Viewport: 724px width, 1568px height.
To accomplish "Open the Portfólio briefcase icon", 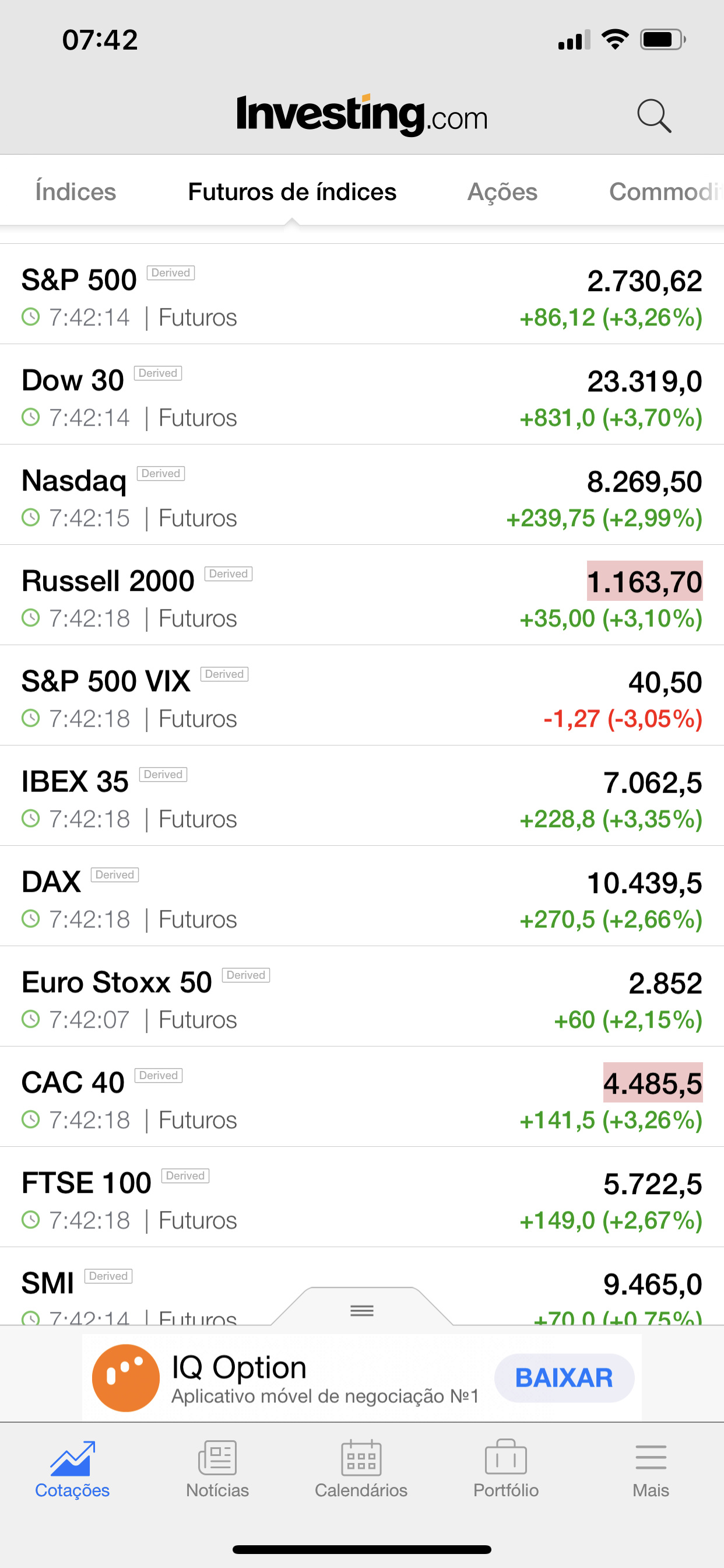I will coord(505,1458).
